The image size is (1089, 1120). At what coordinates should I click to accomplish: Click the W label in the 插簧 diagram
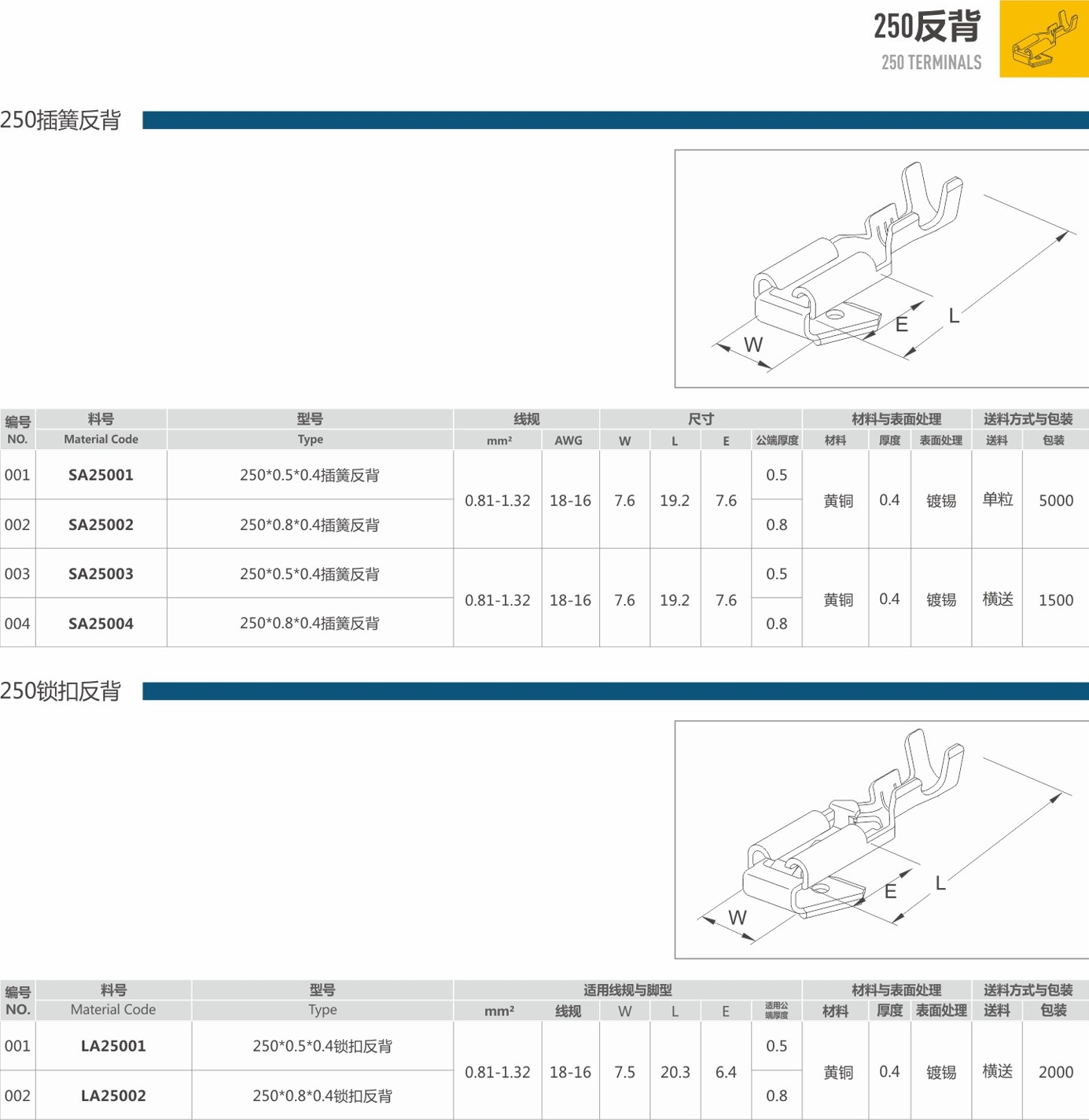752,344
